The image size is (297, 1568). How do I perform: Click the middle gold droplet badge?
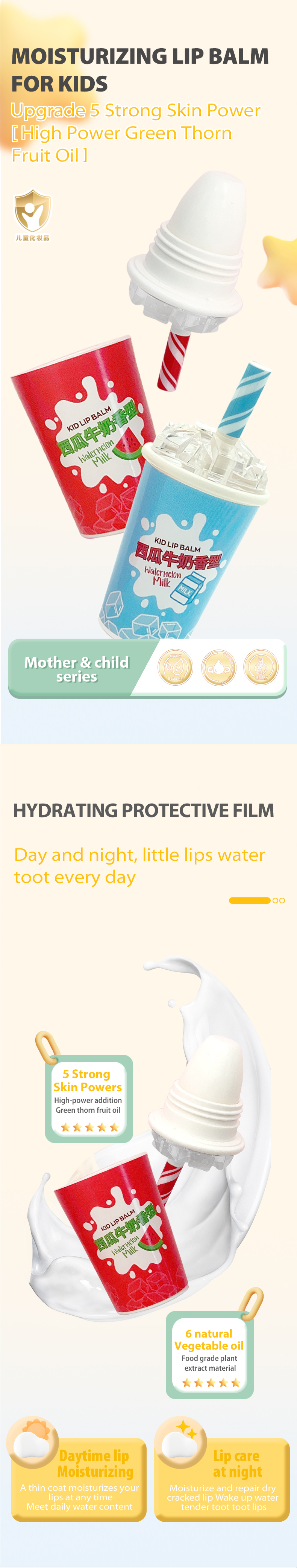[x=218, y=667]
